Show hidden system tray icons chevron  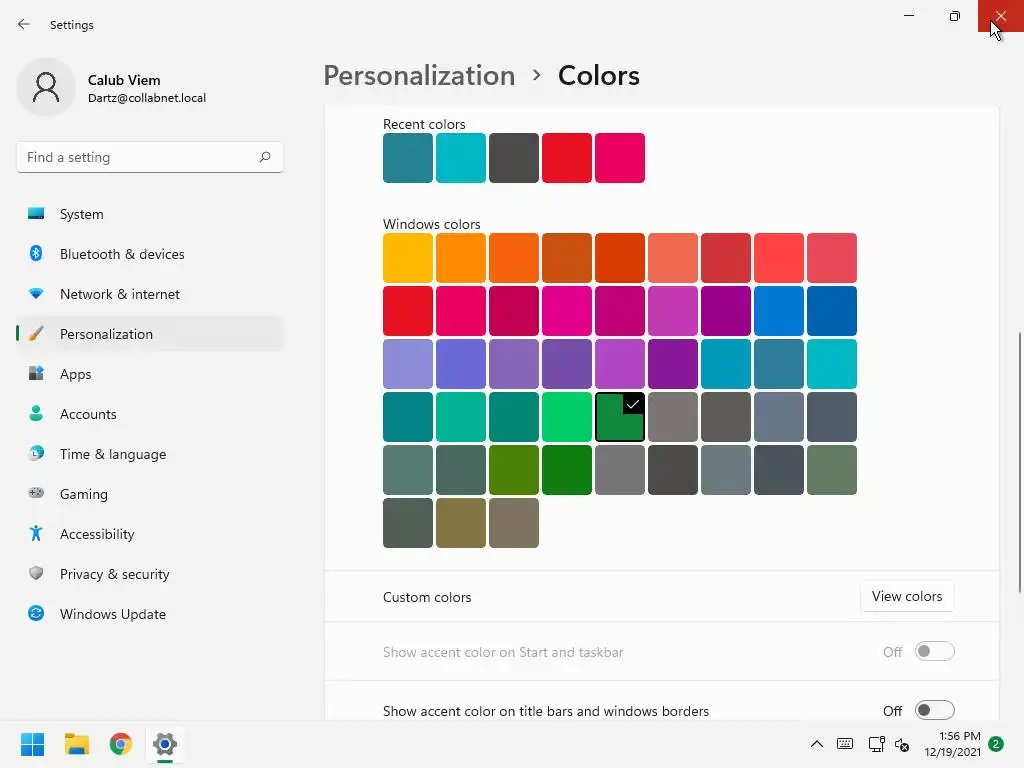tap(816, 744)
